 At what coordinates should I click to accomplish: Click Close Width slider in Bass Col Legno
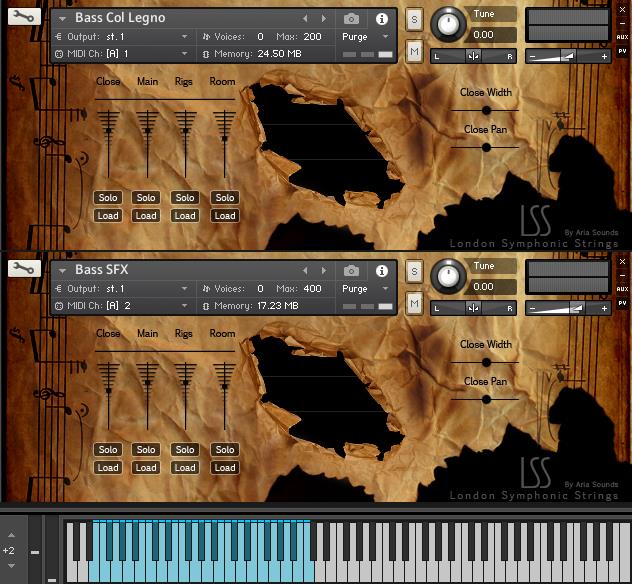(485, 110)
